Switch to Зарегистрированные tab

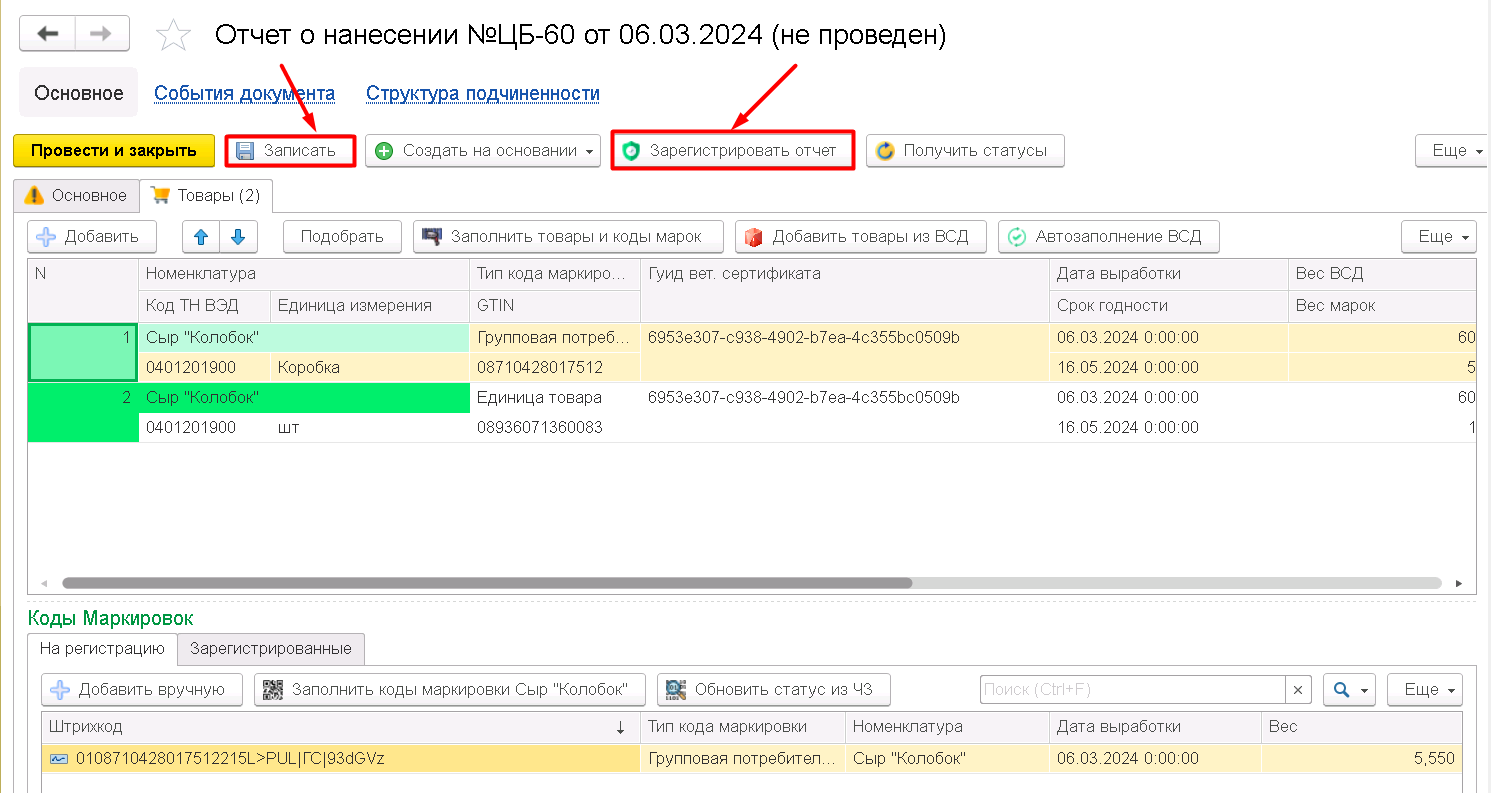click(271, 648)
